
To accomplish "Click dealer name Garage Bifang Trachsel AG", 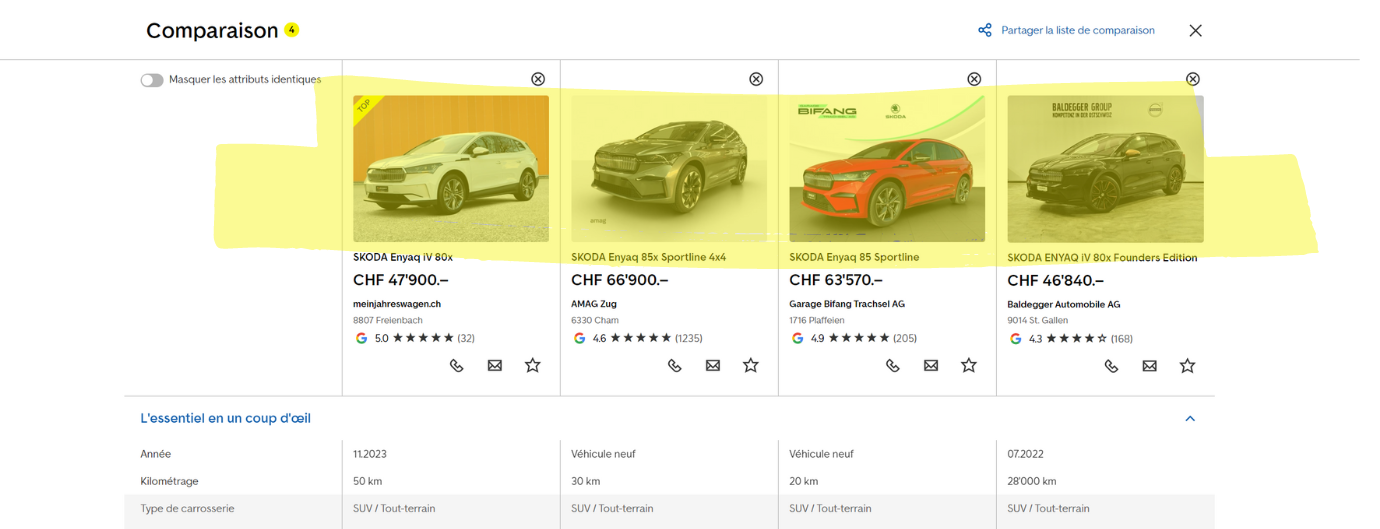I will coord(847,304).
